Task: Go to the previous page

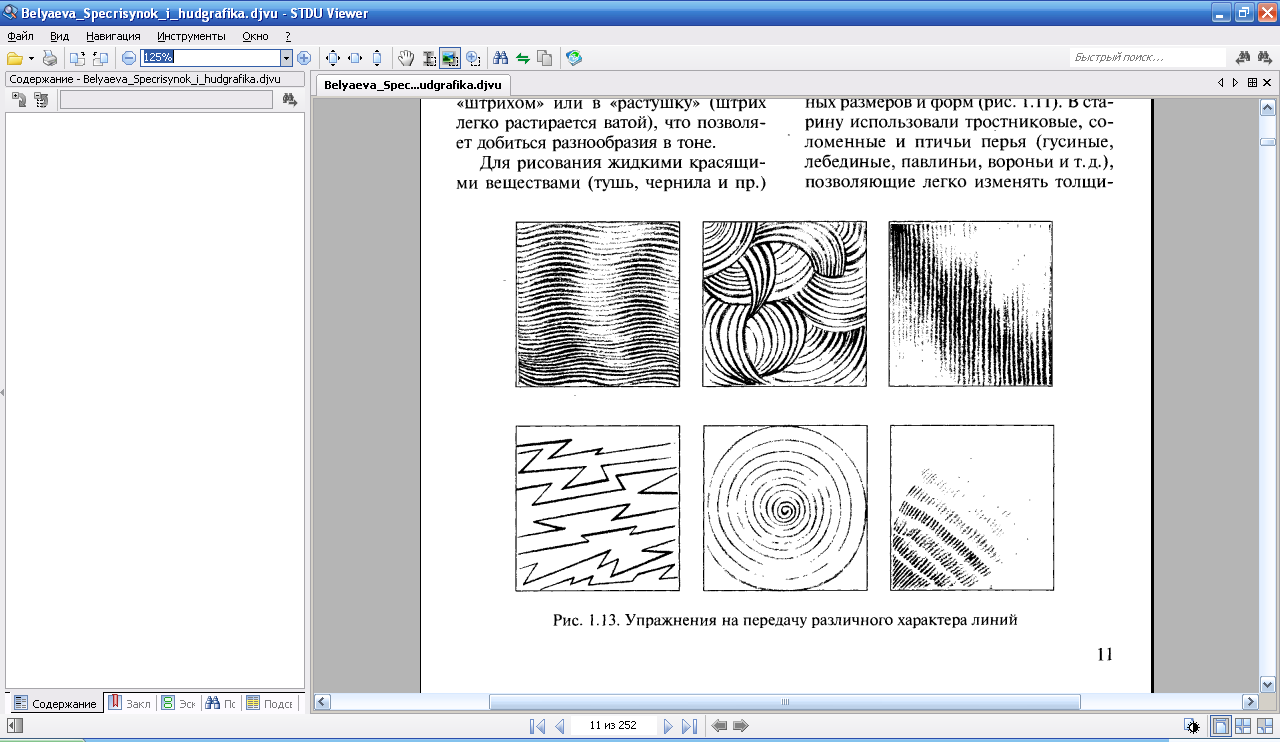Action: [x=560, y=726]
